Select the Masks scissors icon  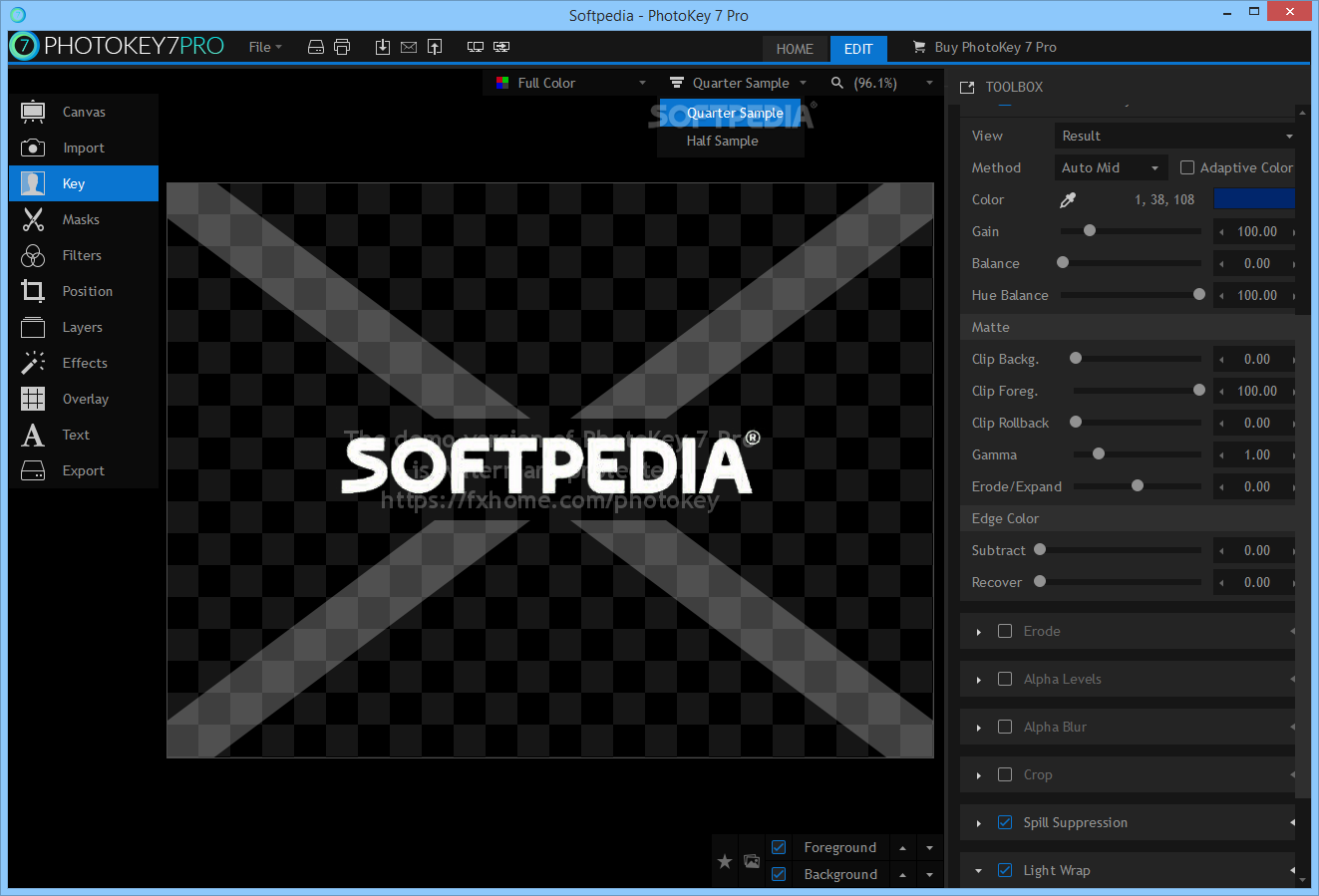(33, 219)
